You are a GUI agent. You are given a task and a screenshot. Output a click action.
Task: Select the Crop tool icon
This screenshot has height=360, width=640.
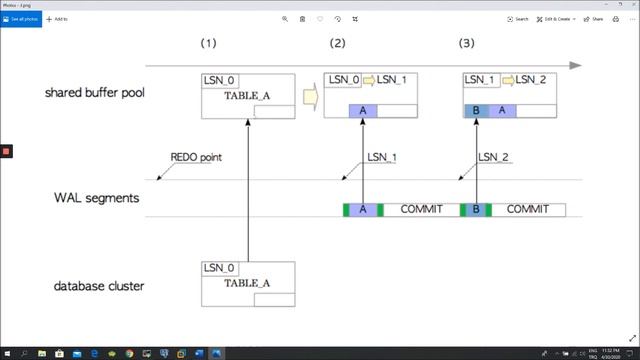pos(355,19)
